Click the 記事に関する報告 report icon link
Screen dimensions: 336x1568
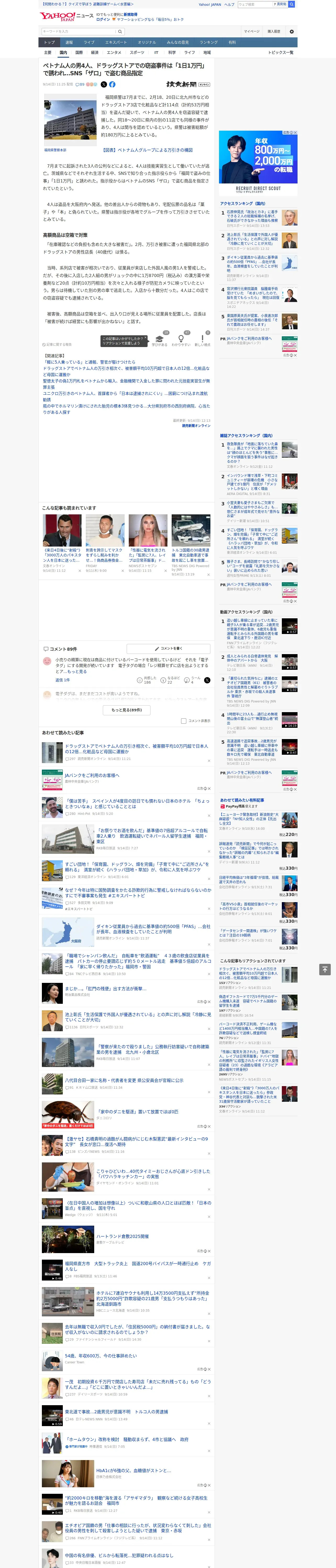pos(57,344)
